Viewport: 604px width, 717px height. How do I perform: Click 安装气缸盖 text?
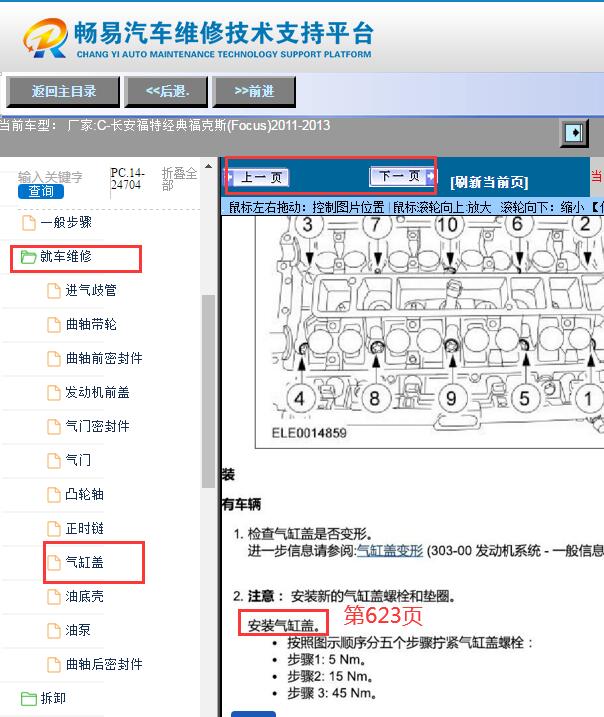[x=283, y=626]
